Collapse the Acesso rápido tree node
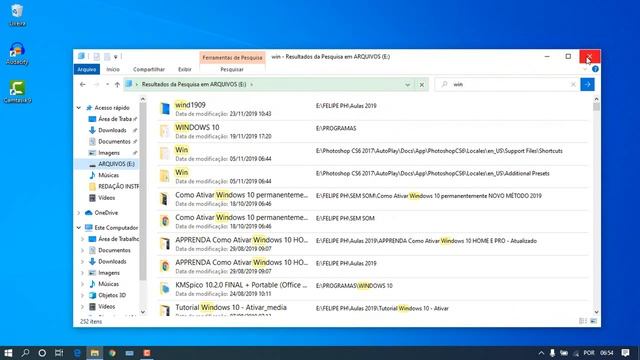Image resolution: width=640 pixels, height=360 pixels. 79,108
